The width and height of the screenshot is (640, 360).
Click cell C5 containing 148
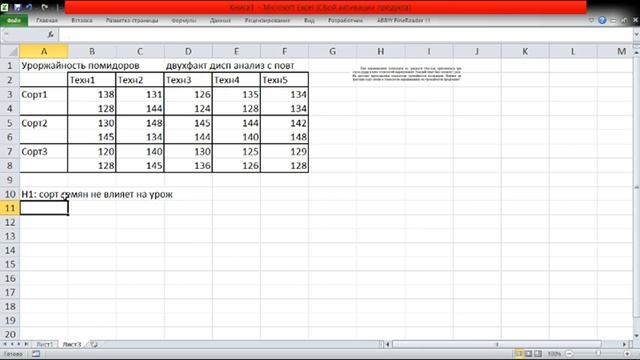(x=140, y=123)
